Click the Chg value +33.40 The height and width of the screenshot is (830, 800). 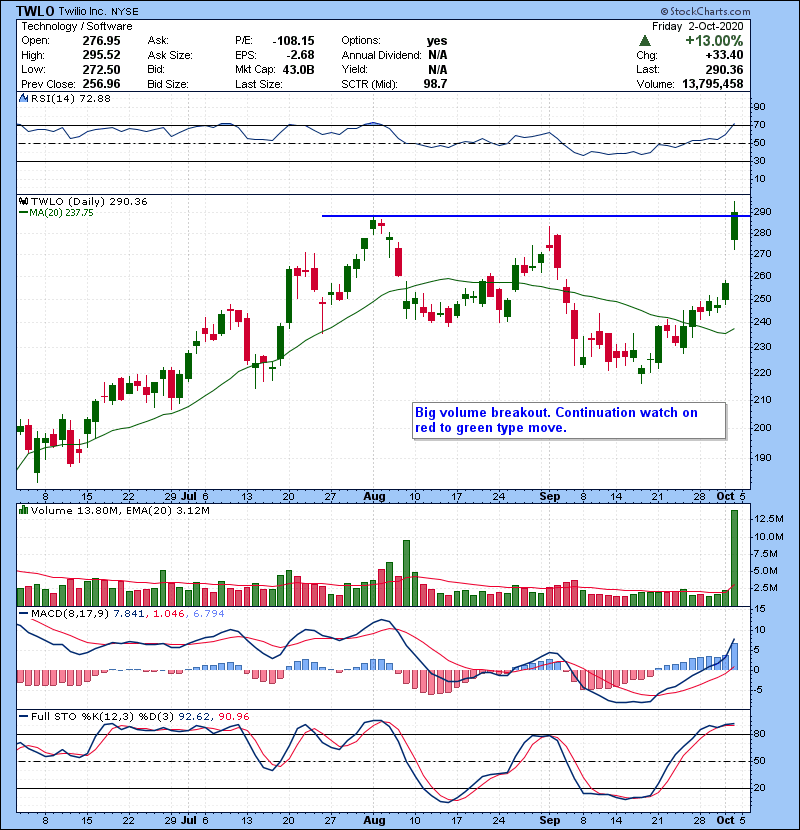(724, 55)
